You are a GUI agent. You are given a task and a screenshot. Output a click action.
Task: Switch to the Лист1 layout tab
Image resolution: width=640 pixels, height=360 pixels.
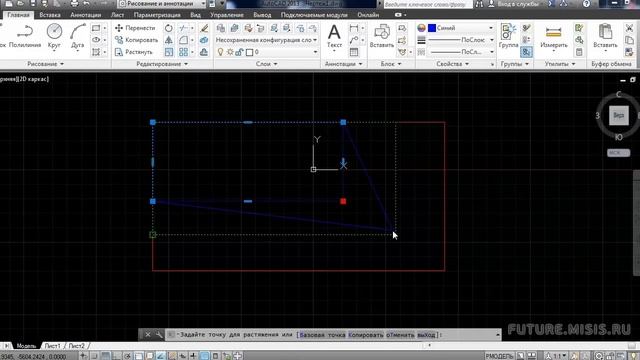tap(52, 346)
